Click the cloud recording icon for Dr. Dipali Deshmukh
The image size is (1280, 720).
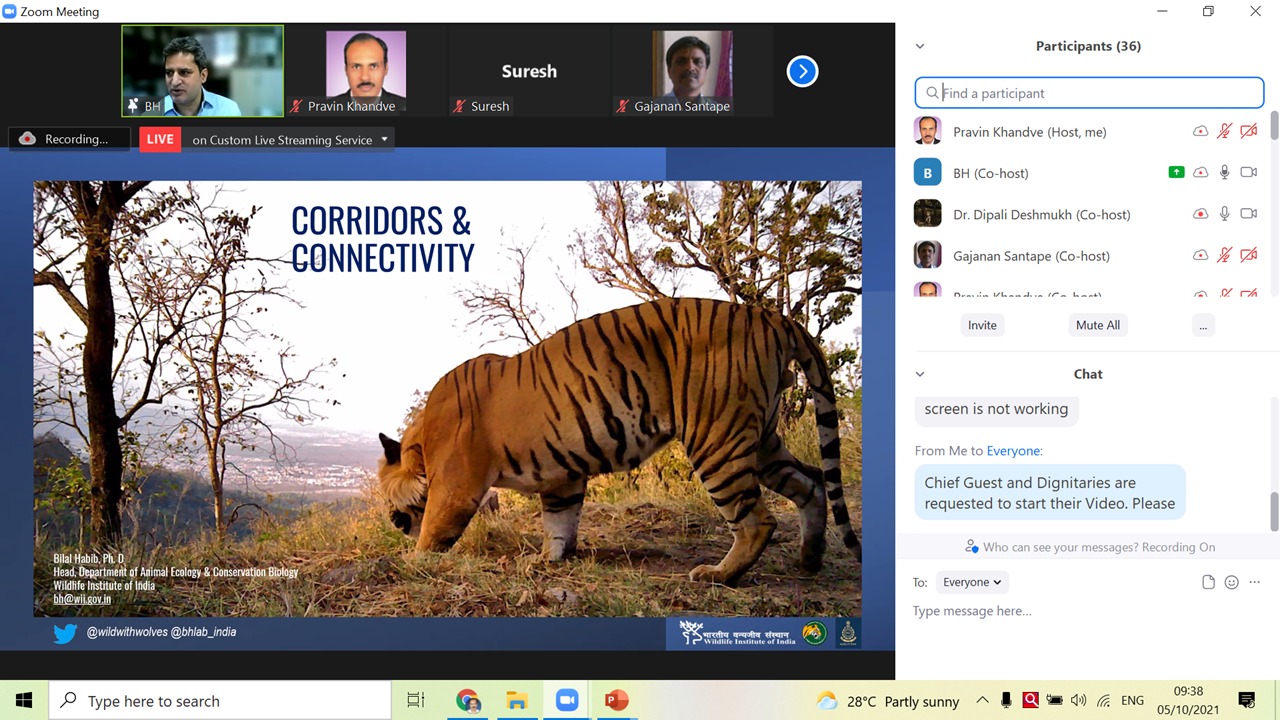tap(1200, 214)
